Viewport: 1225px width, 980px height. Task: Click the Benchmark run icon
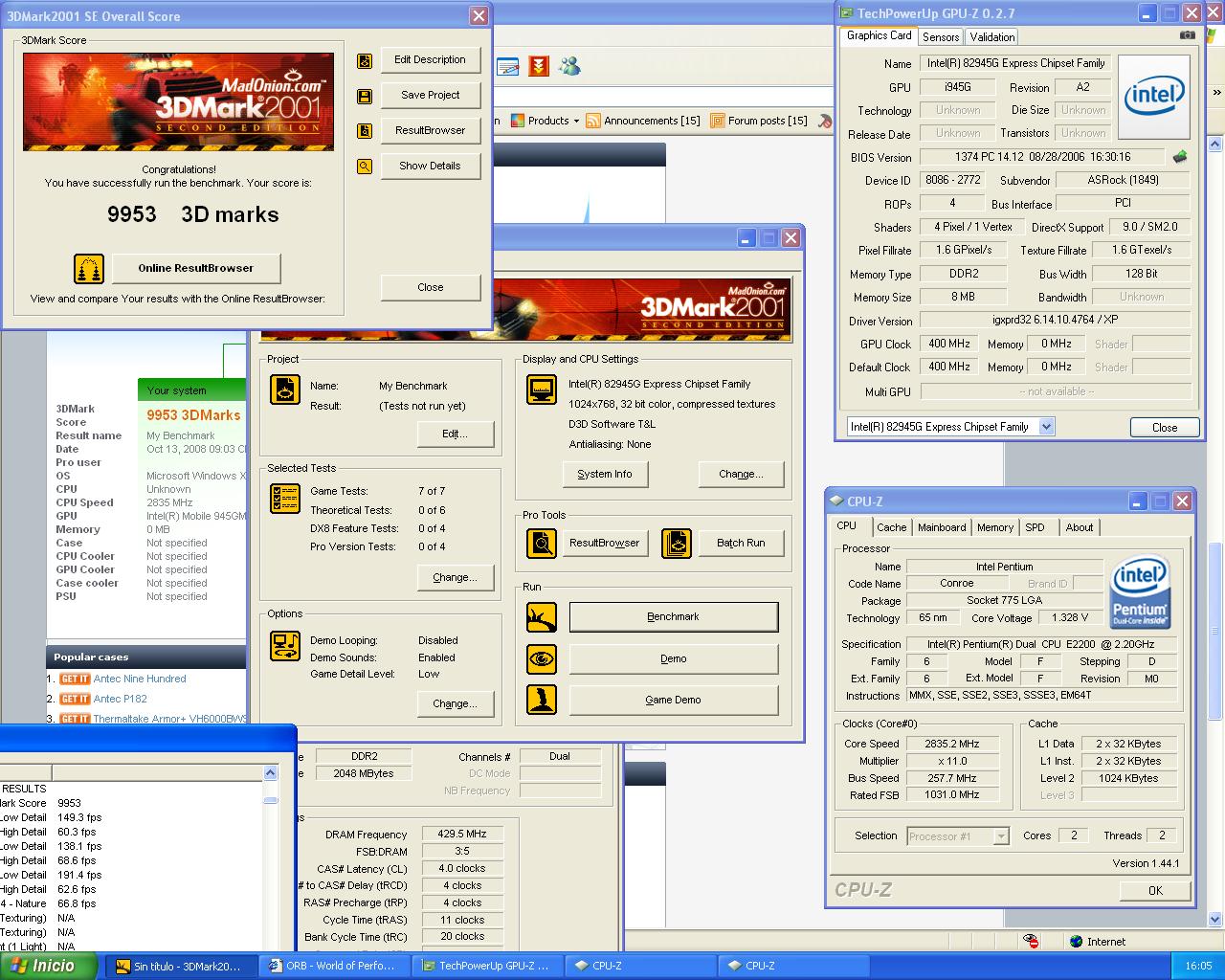point(542,617)
